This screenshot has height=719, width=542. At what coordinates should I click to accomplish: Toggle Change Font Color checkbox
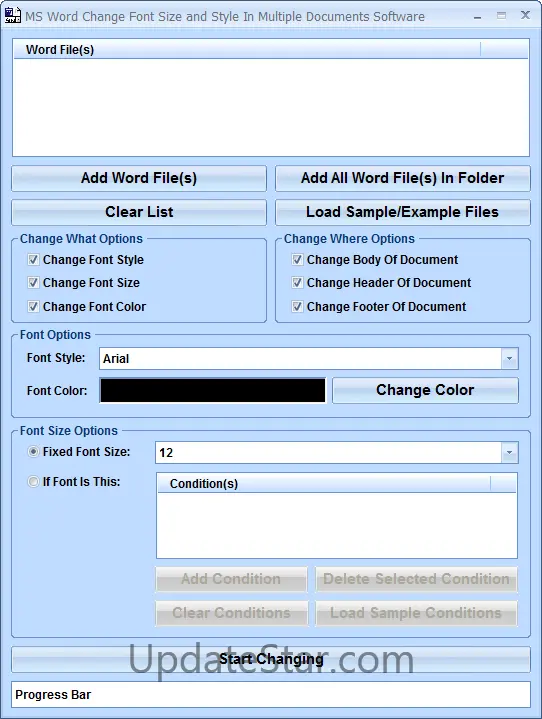click(33, 306)
